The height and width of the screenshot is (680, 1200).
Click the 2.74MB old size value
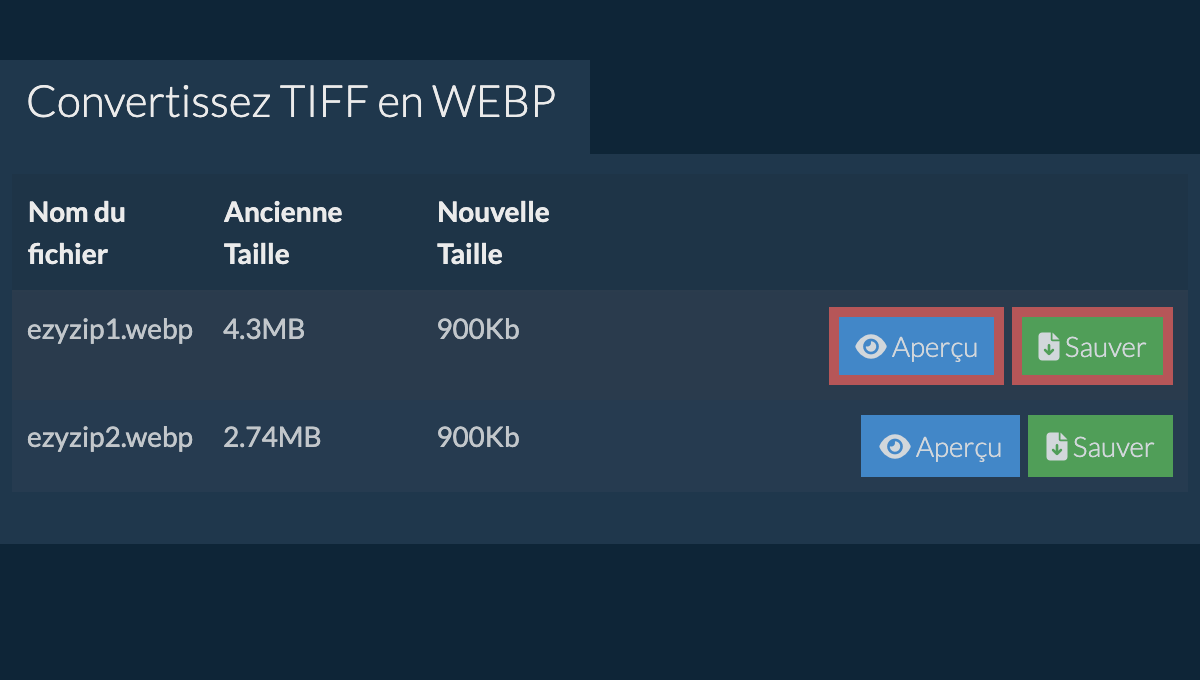tap(272, 437)
